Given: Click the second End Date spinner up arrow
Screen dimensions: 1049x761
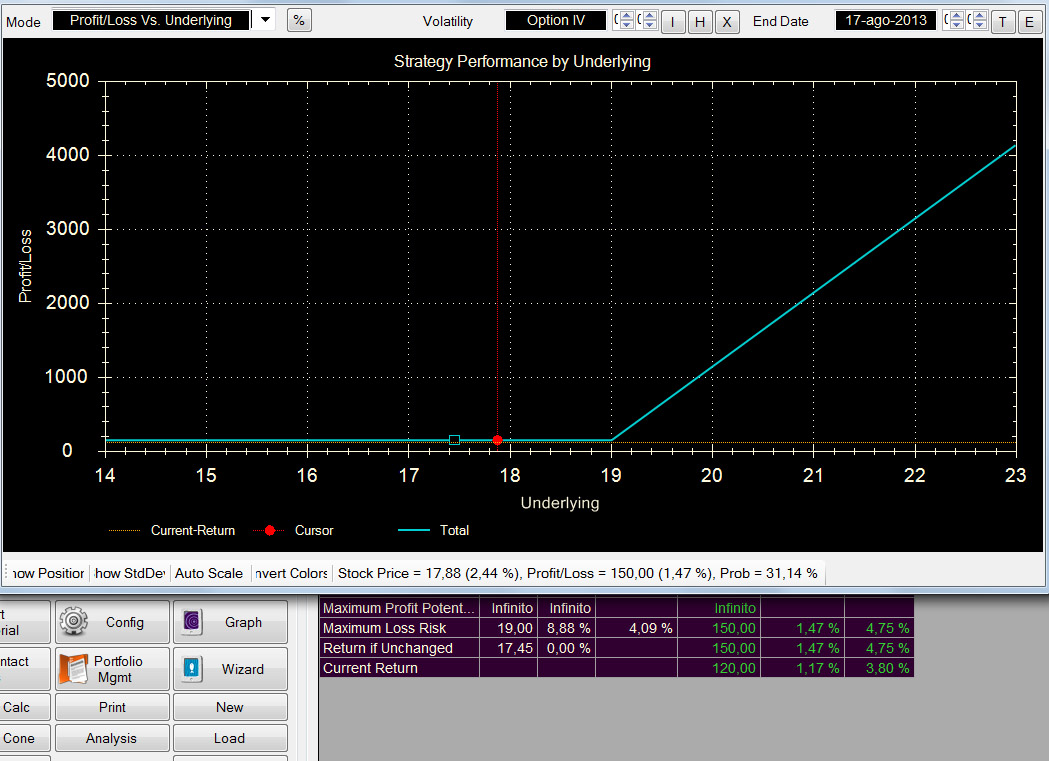Looking at the screenshot, I should pos(979,15).
